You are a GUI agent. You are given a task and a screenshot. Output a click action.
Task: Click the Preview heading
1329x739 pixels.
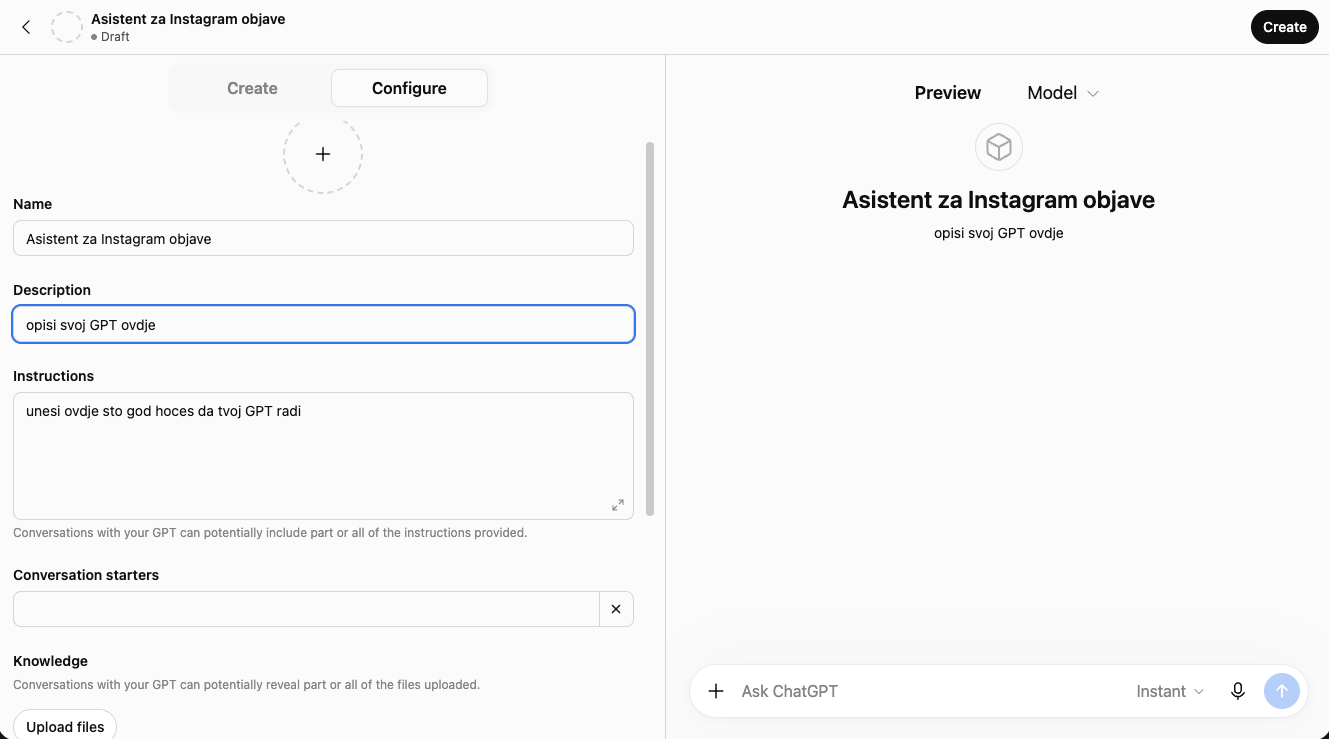click(948, 93)
